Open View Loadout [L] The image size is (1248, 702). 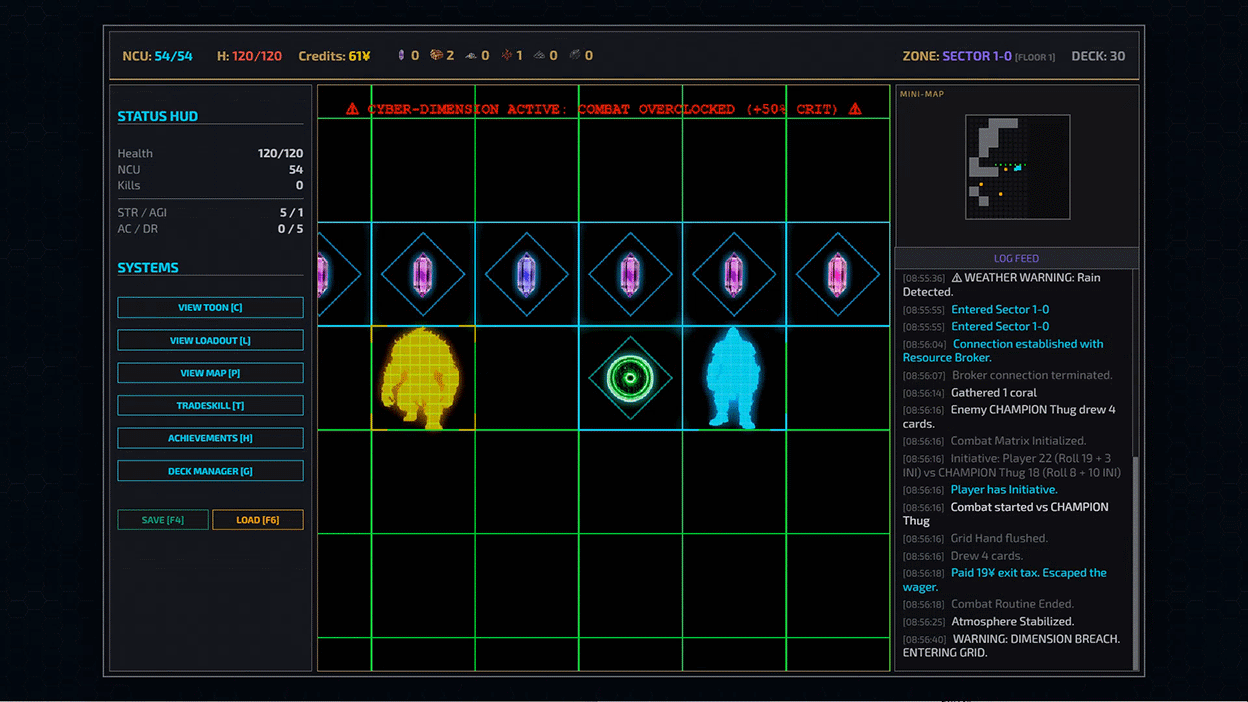[x=210, y=340]
